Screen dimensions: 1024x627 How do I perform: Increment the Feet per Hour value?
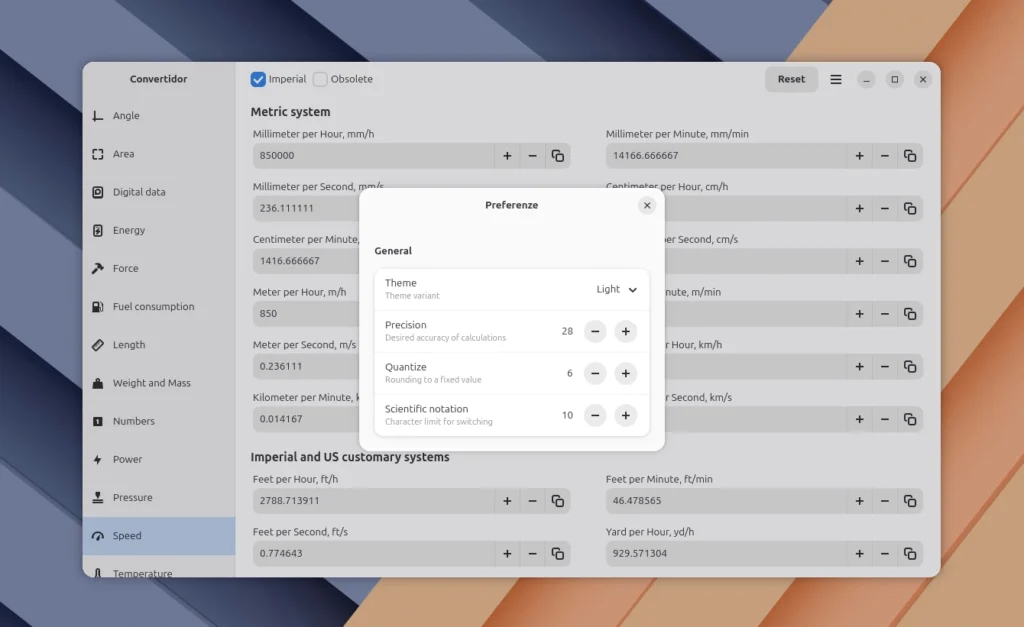[x=507, y=500]
